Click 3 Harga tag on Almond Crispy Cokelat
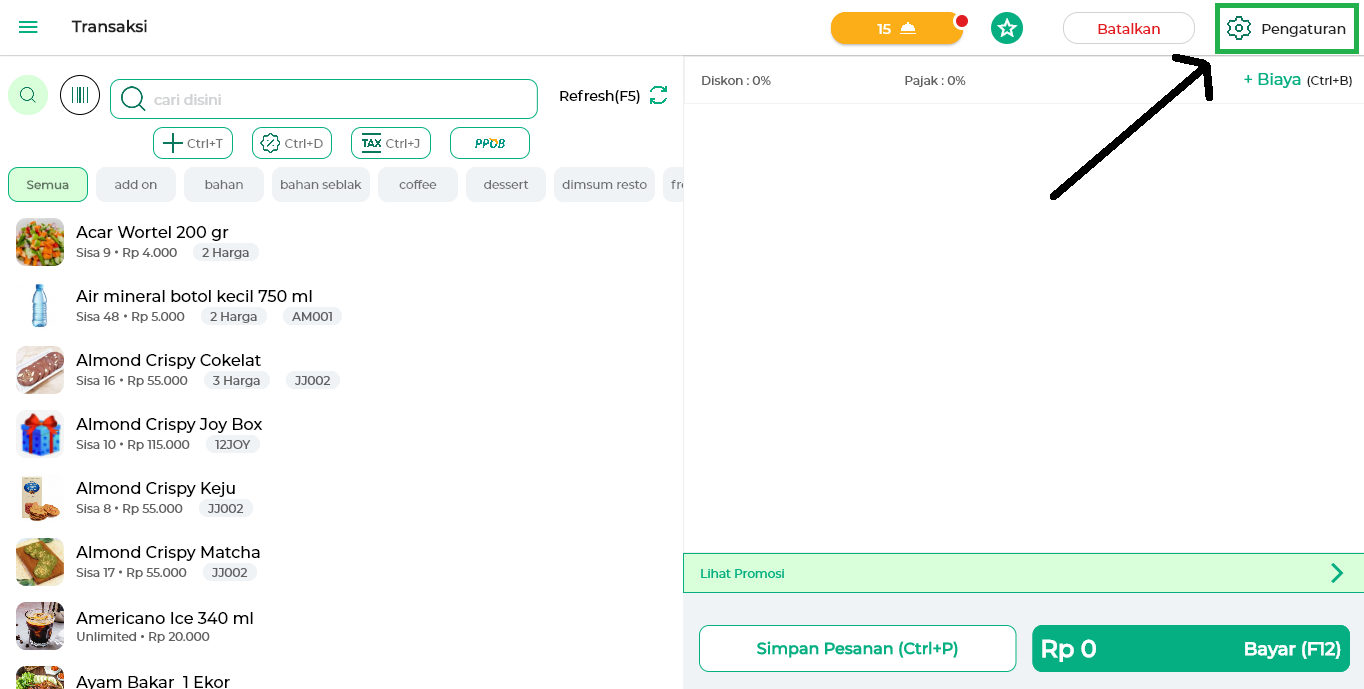The height and width of the screenshot is (689, 1364). click(236, 381)
